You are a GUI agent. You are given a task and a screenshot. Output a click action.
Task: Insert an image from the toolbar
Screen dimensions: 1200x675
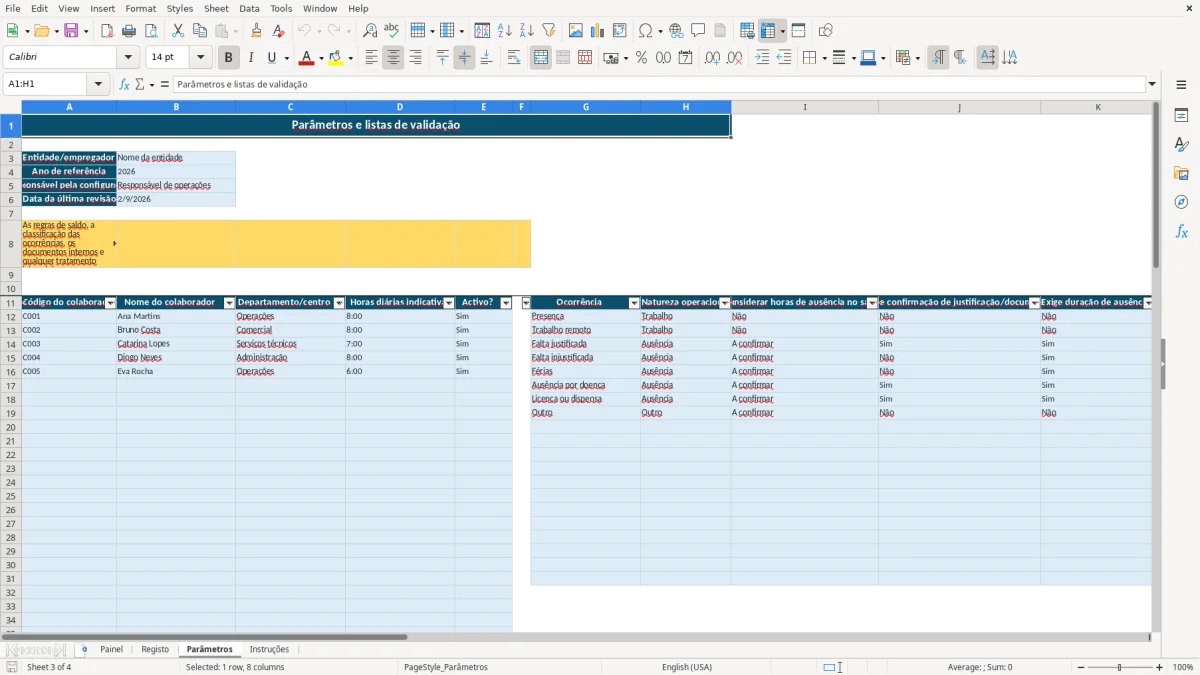pos(576,31)
